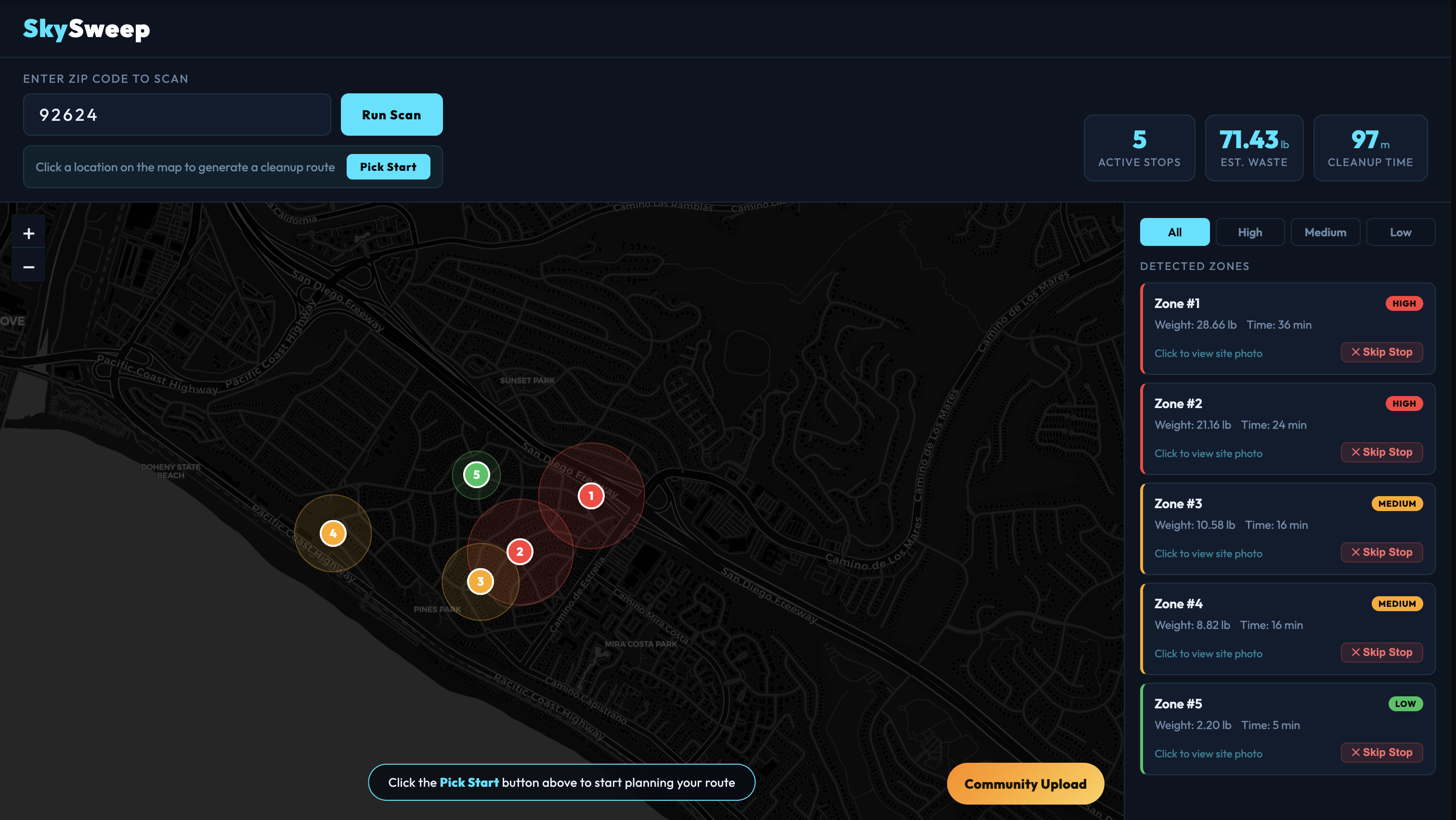Screen dimensions: 1456x820
Task: Click orange map marker number 3
Action: point(480,581)
